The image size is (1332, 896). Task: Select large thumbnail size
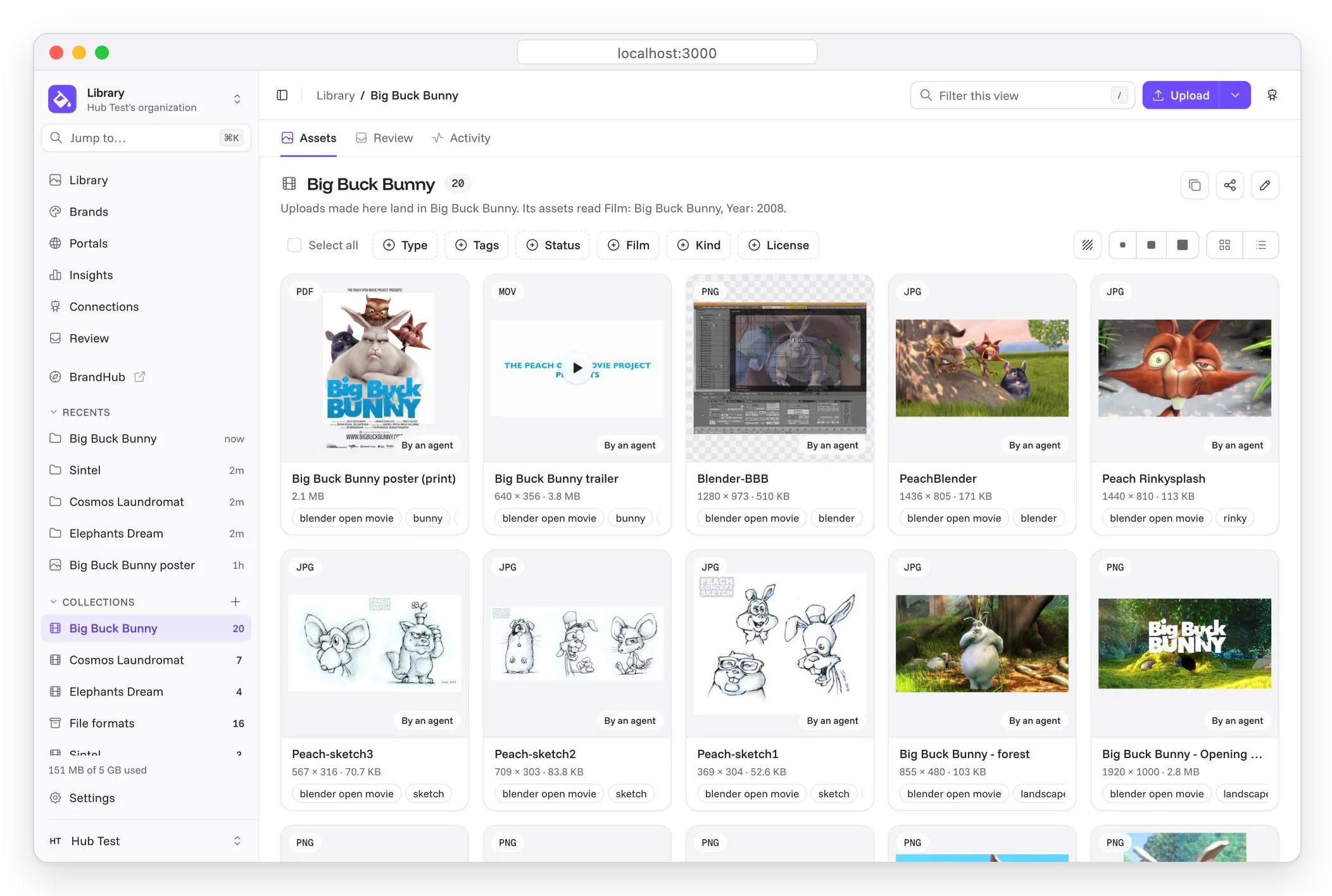1183,245
